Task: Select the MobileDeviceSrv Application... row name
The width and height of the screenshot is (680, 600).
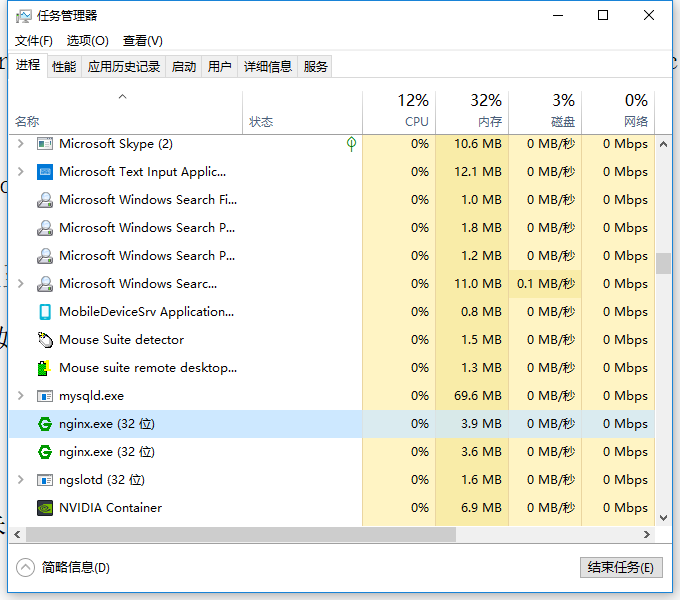Action: [147, 312]
